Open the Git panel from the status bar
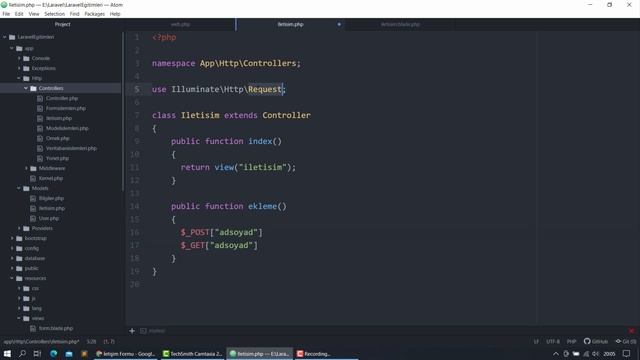 (x=626, y=342)
